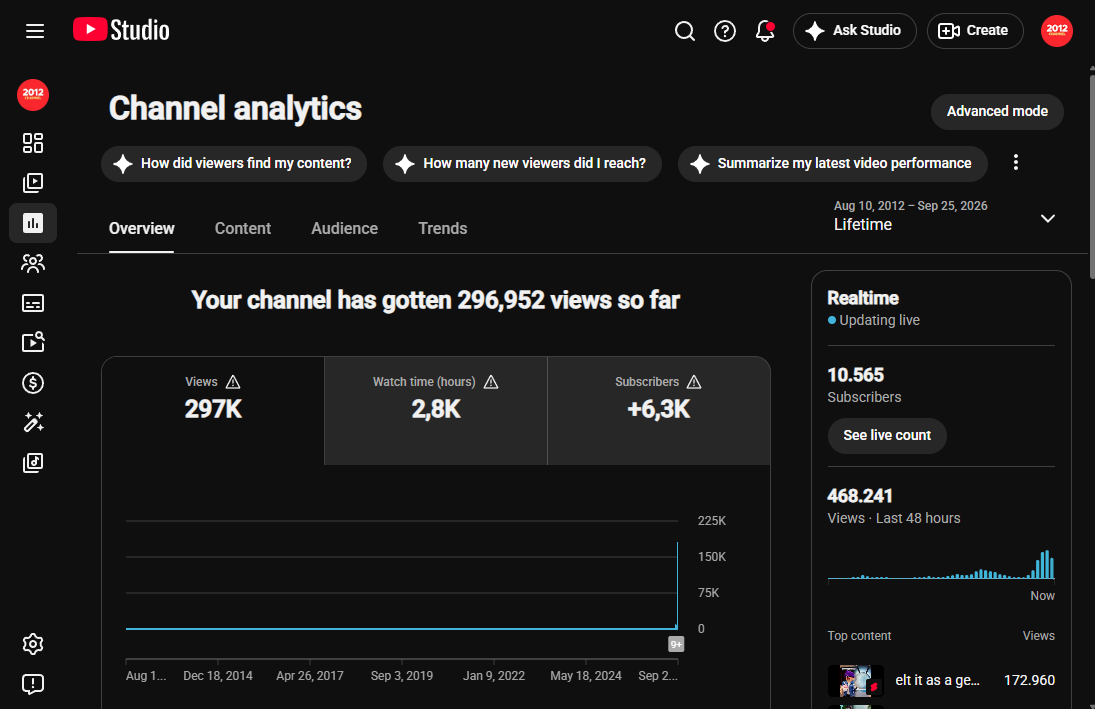The image size is (1095, 709).
Task: Open the Dashboard icon in sidebar
Action: [33, 143]
